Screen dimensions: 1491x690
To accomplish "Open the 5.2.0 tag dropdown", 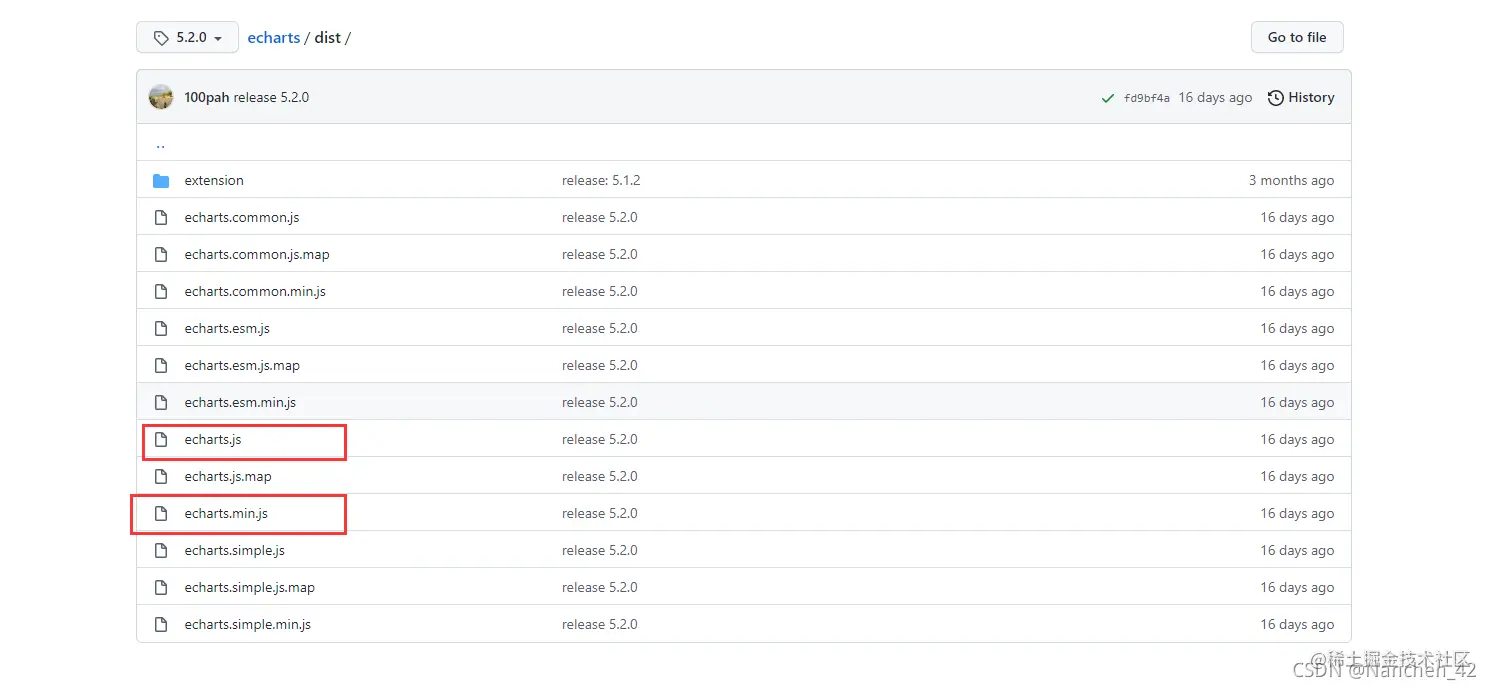I will pyautogui.click(x=187, y=37).
